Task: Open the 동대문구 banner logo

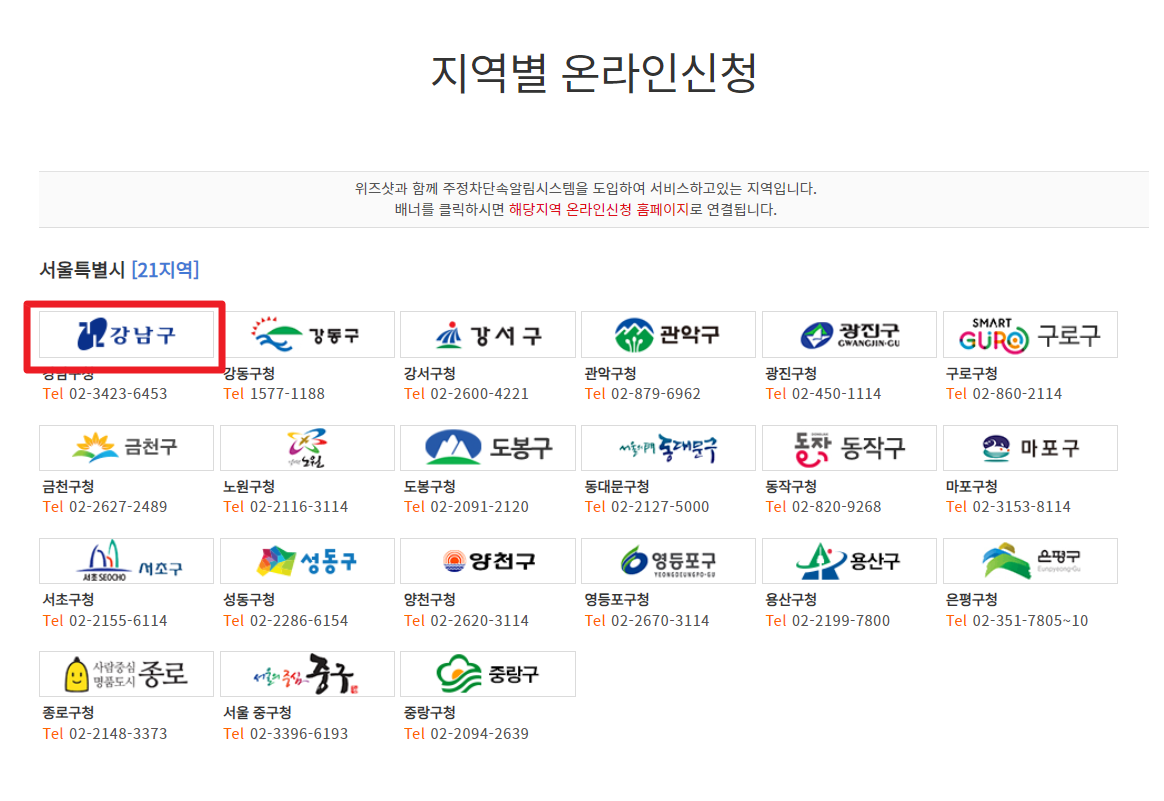Action: pos(668,448)
